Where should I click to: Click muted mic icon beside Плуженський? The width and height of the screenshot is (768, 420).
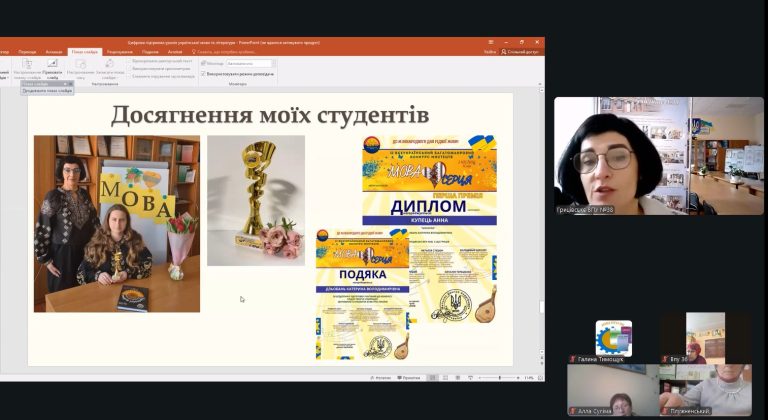665,411
